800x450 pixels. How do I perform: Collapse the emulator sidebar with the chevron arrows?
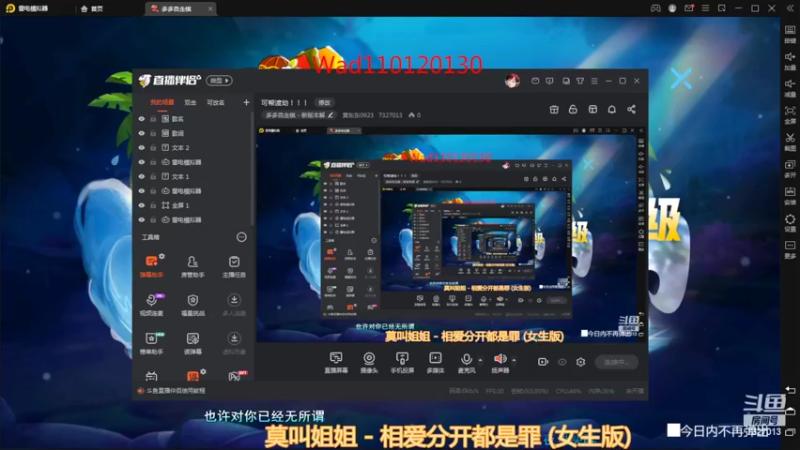click(x=790, y=8)
